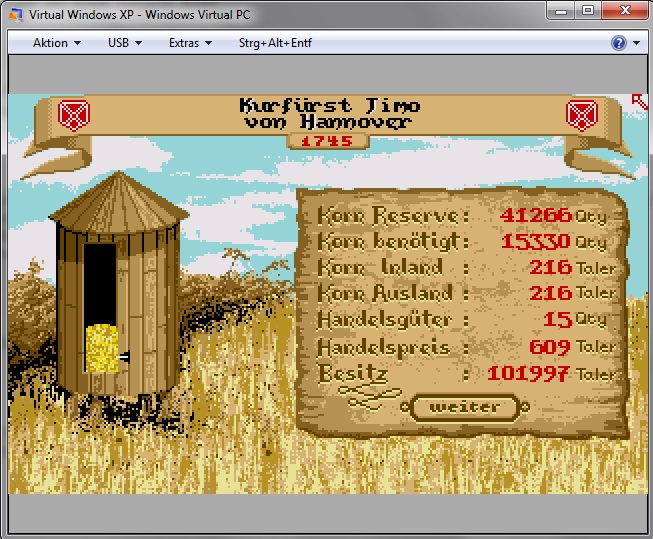The height and width of the screenshot is (539, 653).
Task: Select the Korn Reserve value 41266
Action: pos(534,215)
